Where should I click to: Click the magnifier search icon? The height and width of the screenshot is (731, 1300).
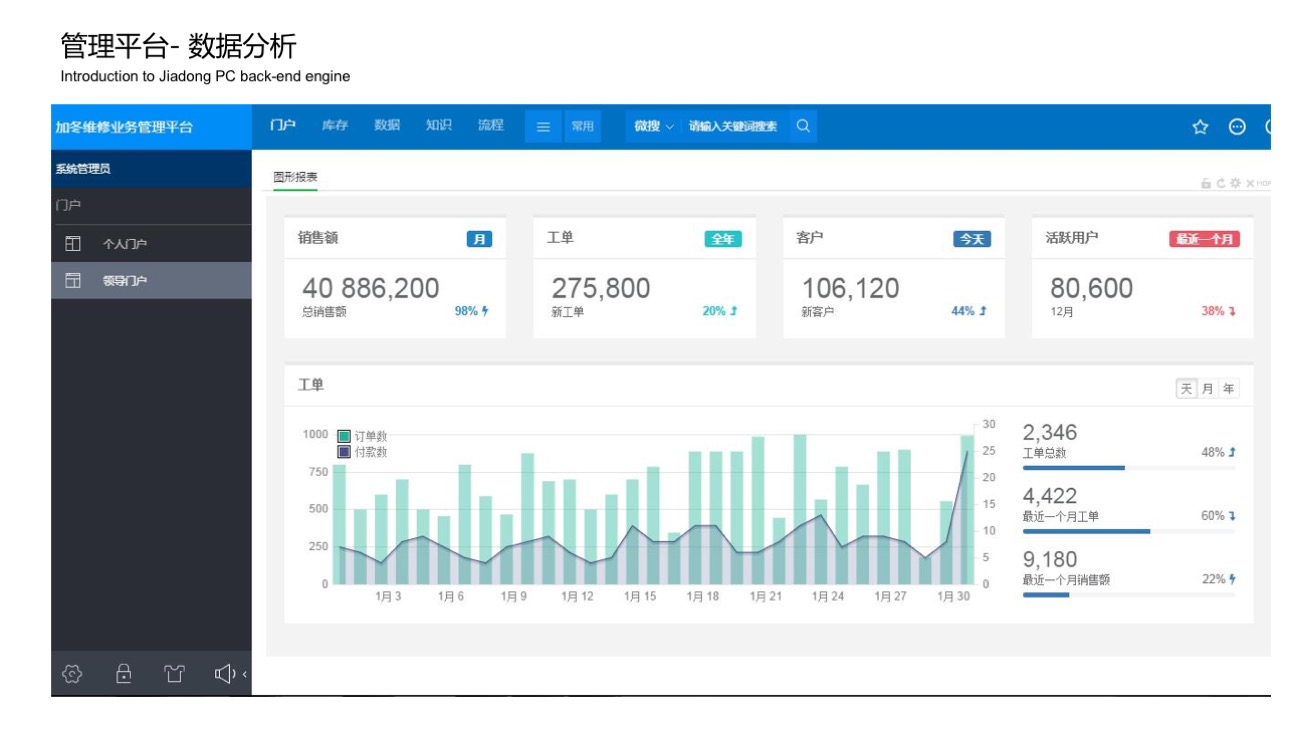click(x=802, y=126)
